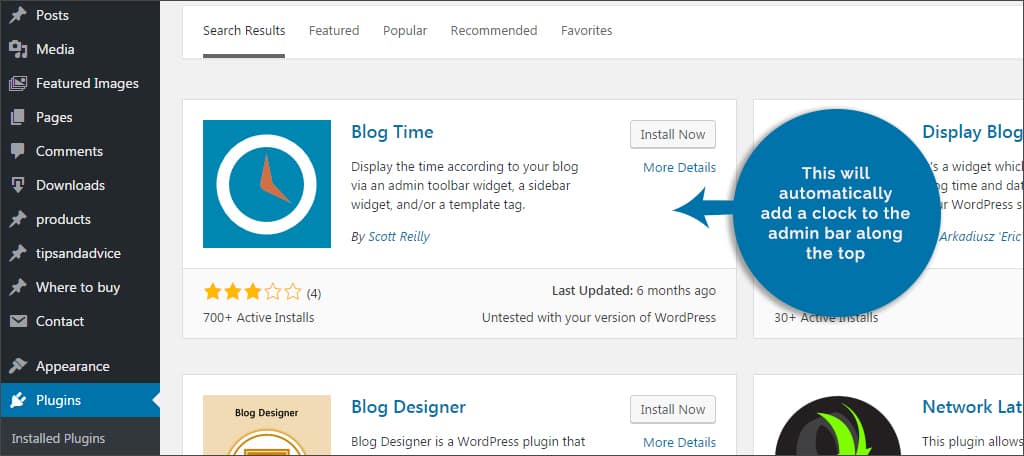This screenshot has height=456, width=1024.
Task: Click 'Untested with your version of WordPress'
Action: coord(598,318)
